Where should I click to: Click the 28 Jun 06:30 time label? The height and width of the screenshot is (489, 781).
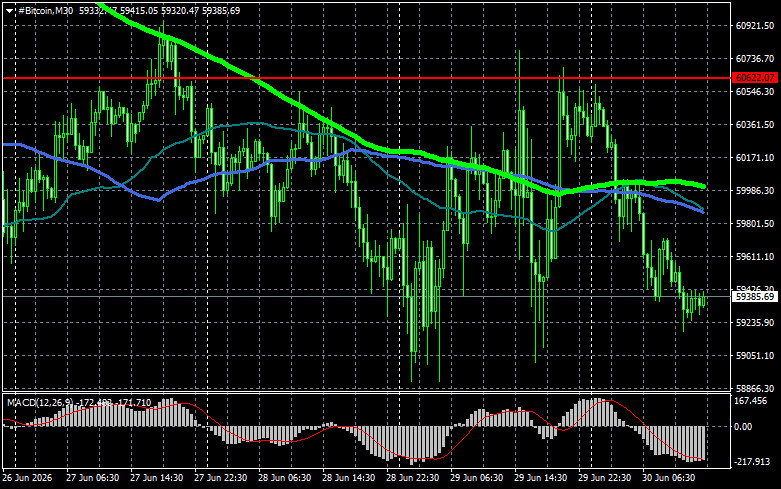tap(284, 478)
